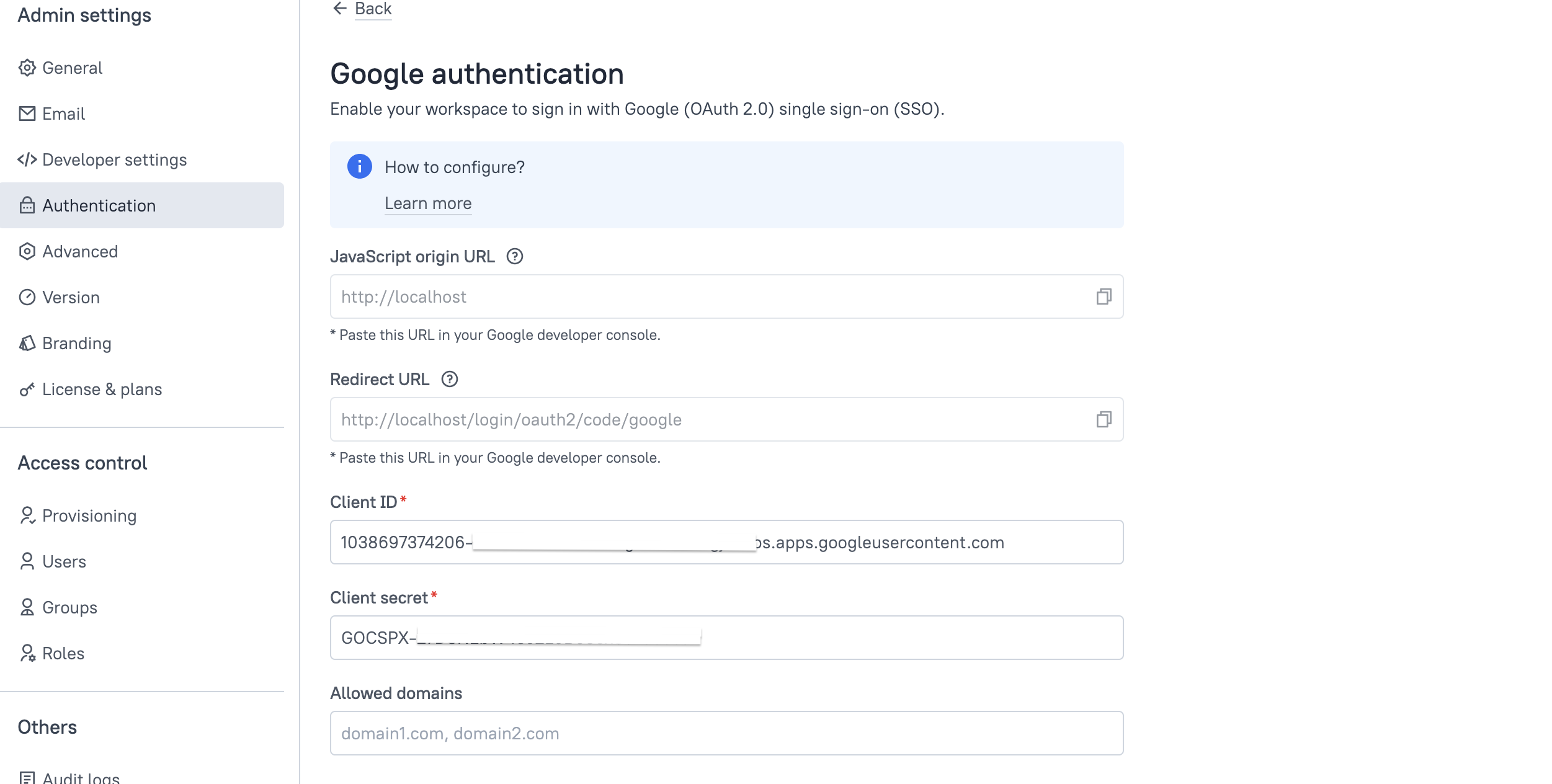Navigate to Users under Access control
1552x784 pixels.
(x=64, y=561)
